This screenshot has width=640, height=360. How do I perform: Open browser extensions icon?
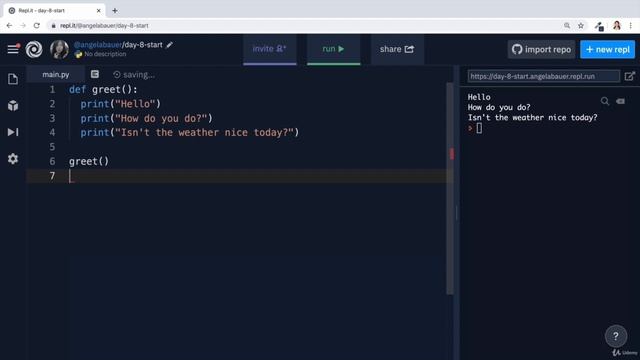[599, 27]
